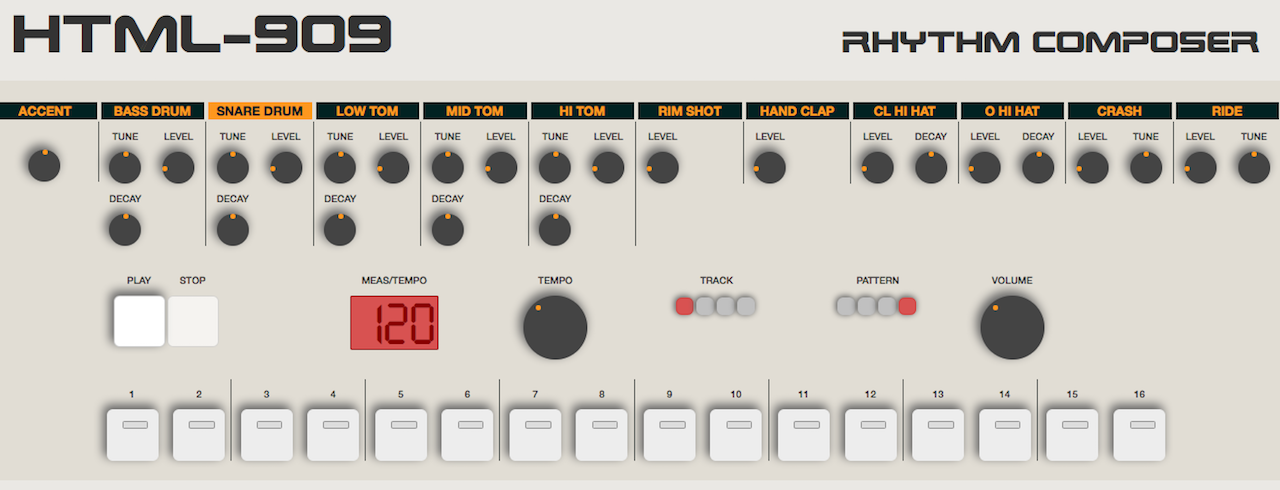Click the Mid Tom TUNE knob
This screenshot has height=490, width=1280.
tap(447, 167)
